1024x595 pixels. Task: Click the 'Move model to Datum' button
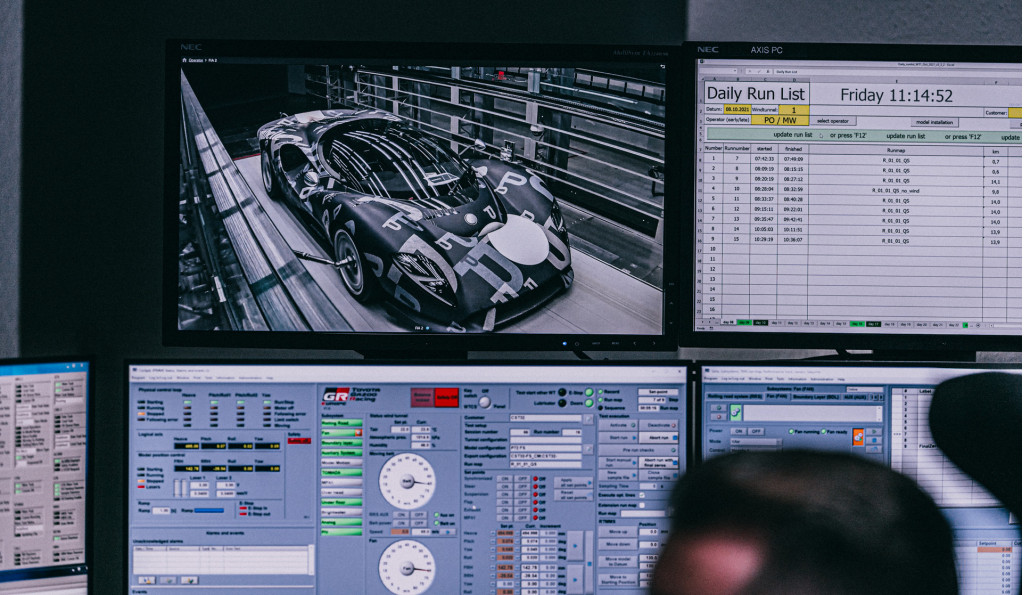point(618,562)
